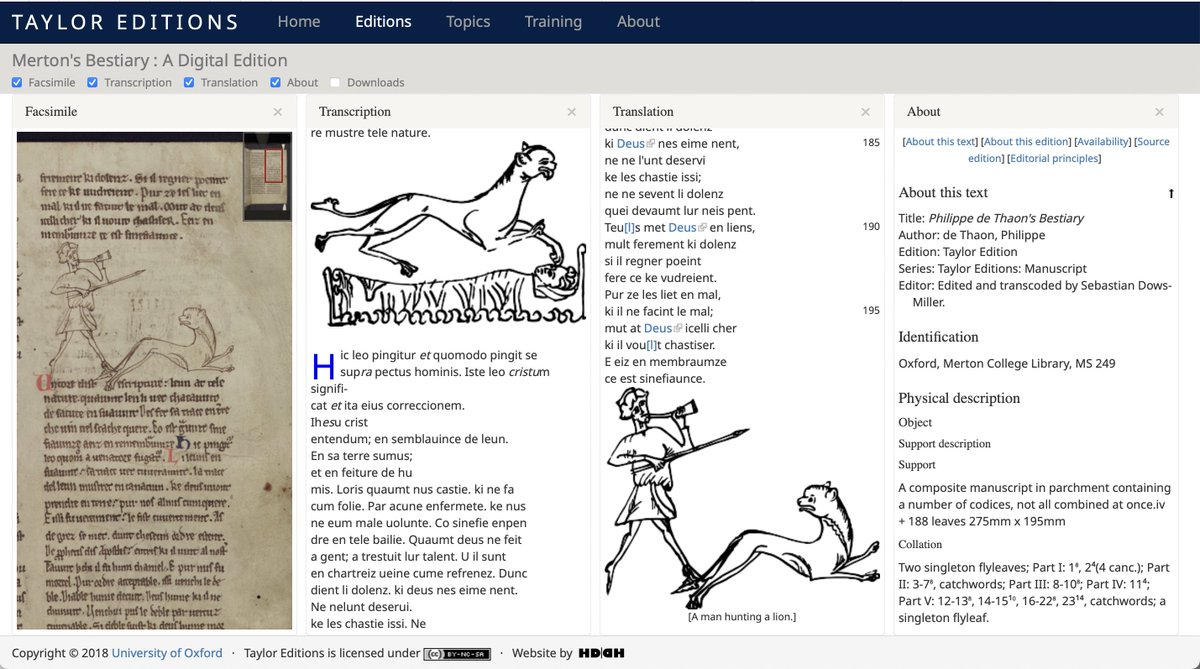
Task: Click the 'Object' subheading in About panel
Action: (917, 423)
